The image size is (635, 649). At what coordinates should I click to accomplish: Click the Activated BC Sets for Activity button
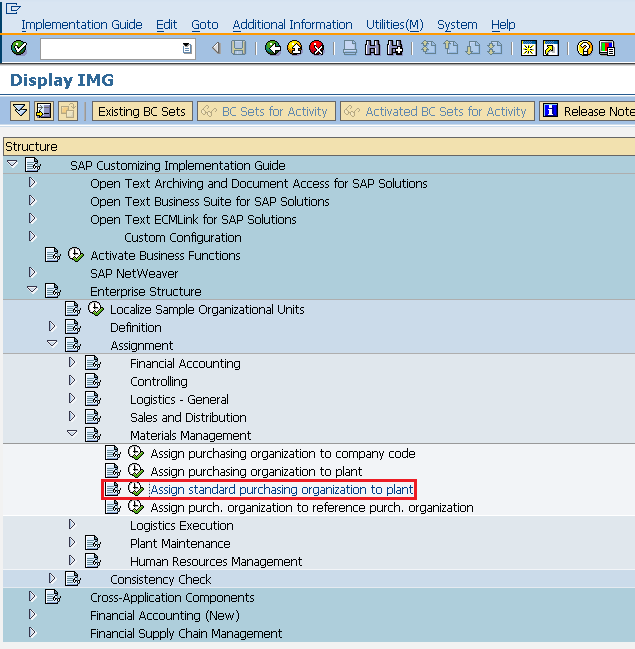click(437, 111)
